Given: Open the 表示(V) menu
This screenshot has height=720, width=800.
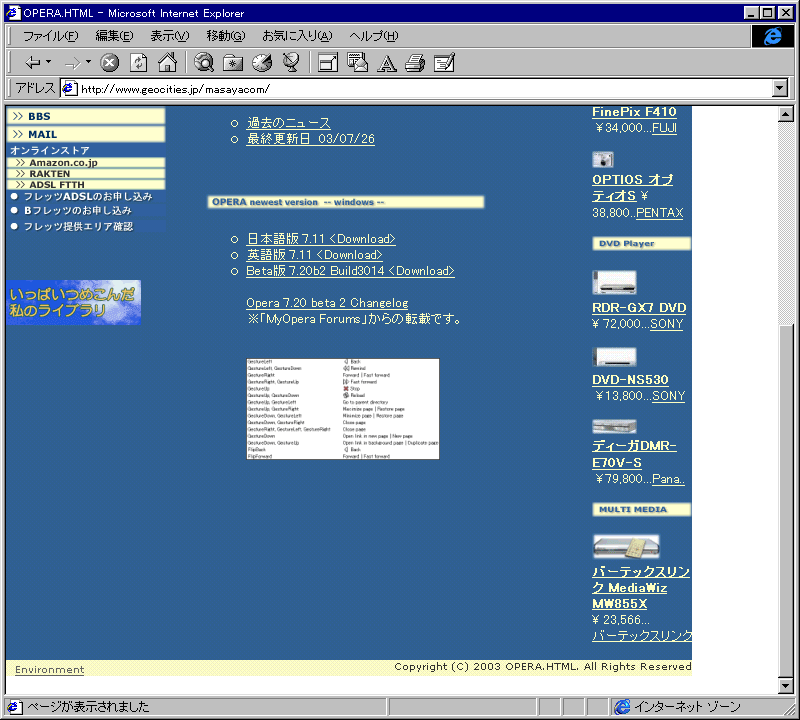Looking at the screenshot, I should tap(169, 36).
